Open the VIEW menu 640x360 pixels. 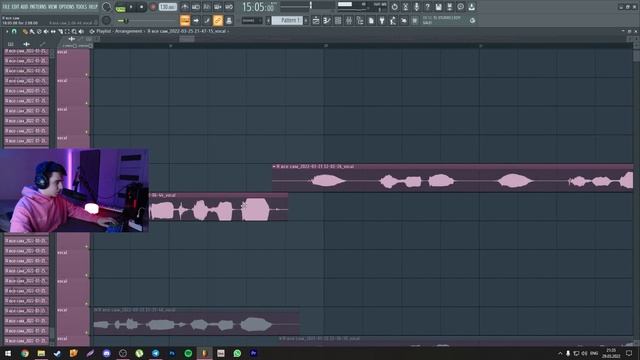pyautogui.click(x=52, y=7)
